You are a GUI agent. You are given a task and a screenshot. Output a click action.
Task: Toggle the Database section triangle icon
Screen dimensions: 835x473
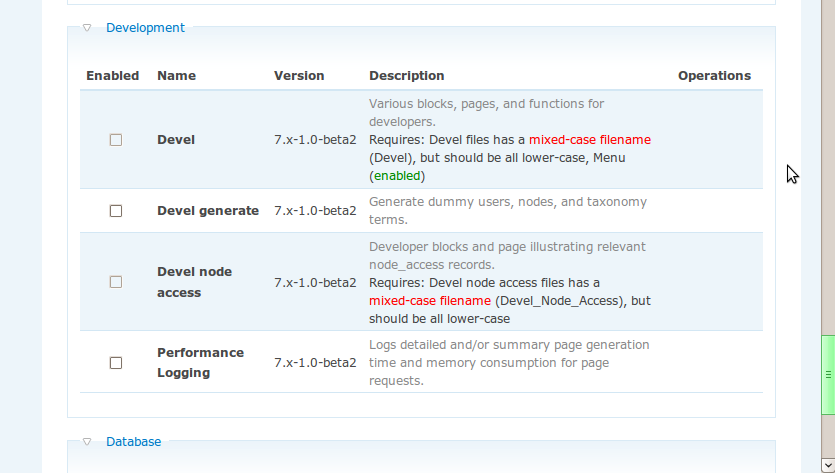pyautogui.click(x=88, y=441)
